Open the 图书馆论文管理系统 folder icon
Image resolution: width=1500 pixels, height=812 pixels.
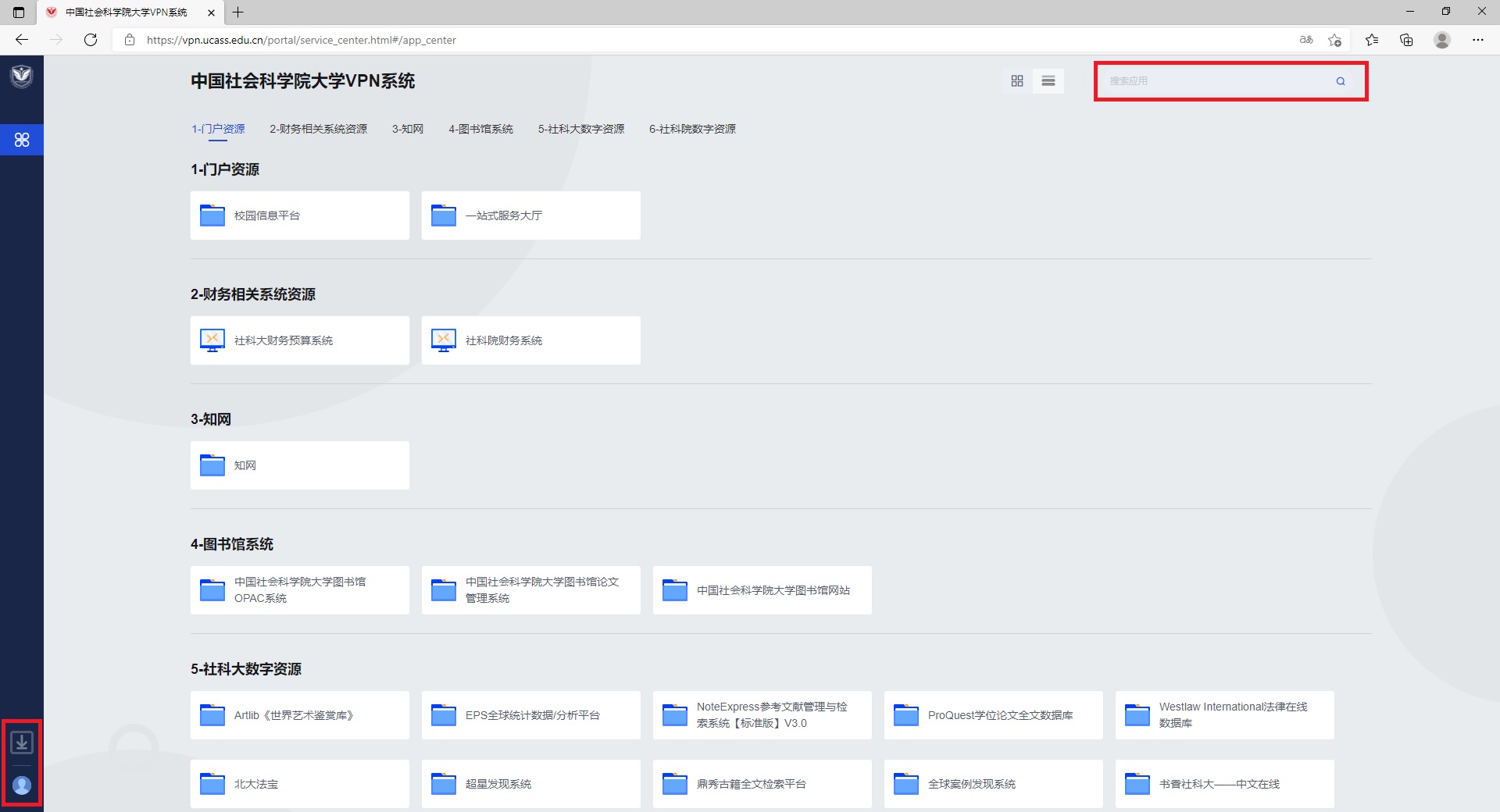coord(444,590)
